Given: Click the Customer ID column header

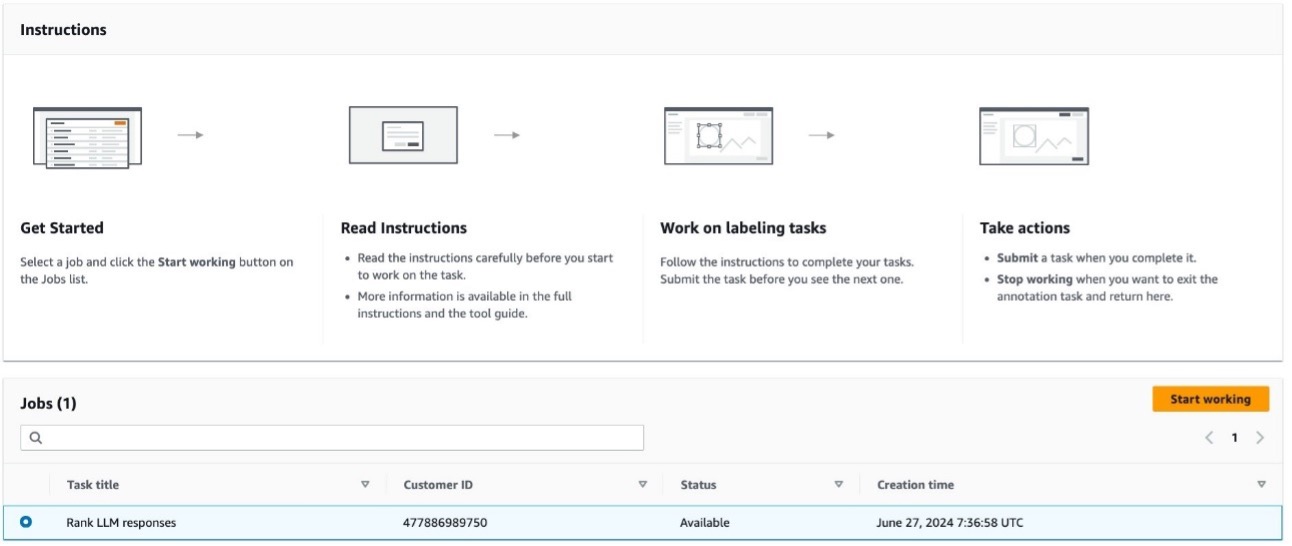Looking at the screenshot, I should (438, 485).
